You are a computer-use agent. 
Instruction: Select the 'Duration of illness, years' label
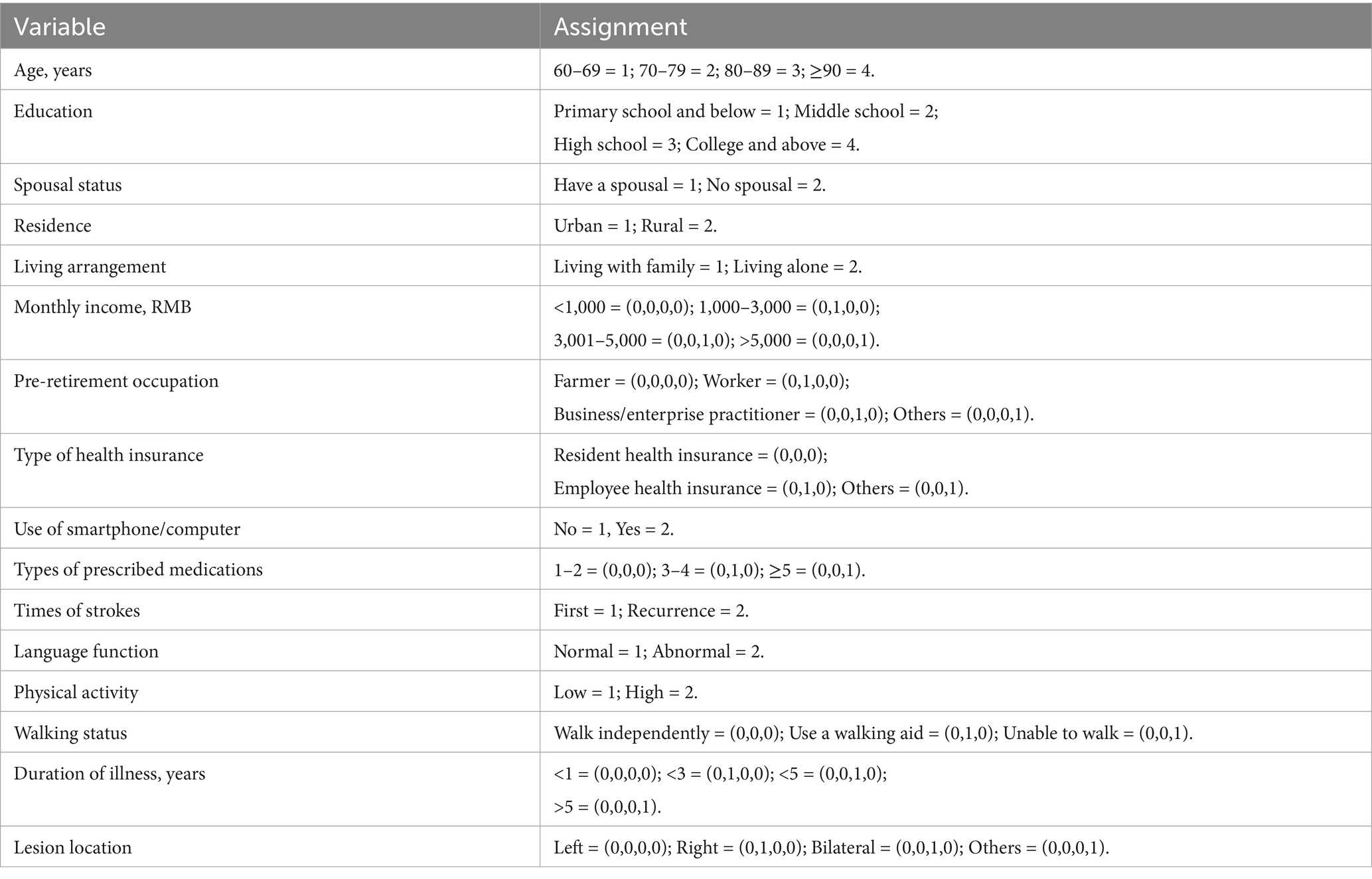[110, 774]
